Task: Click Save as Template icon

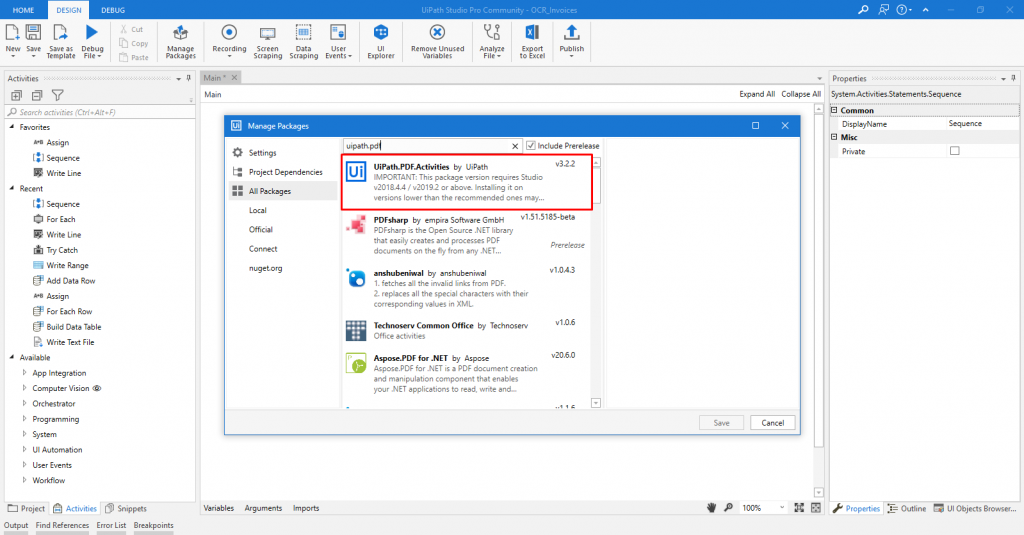Action: click(x=61, y=41)
